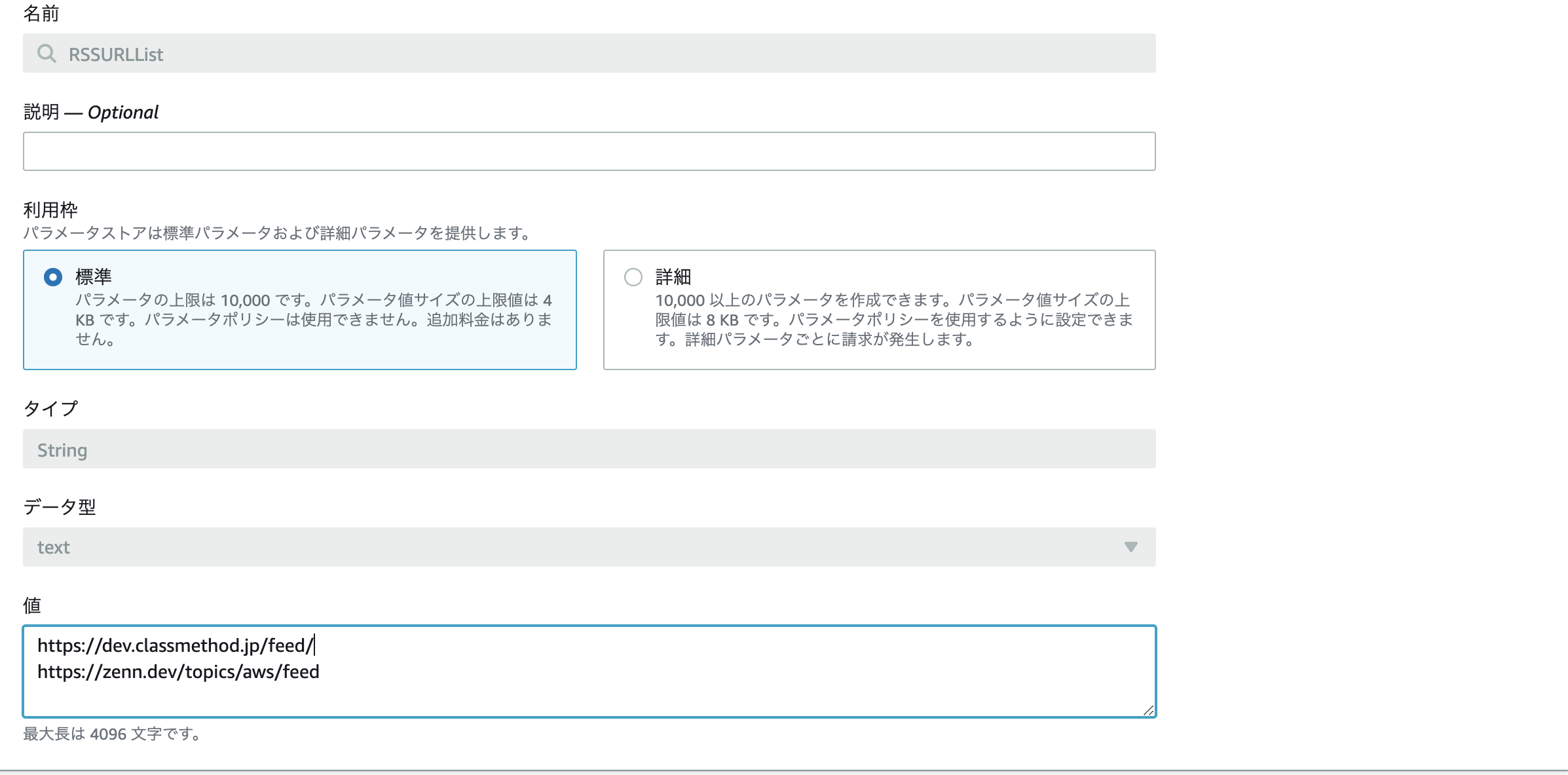Viewport: 1568px width, 775px height.
Task: Select the 標準 radio button
Action: 53,277
